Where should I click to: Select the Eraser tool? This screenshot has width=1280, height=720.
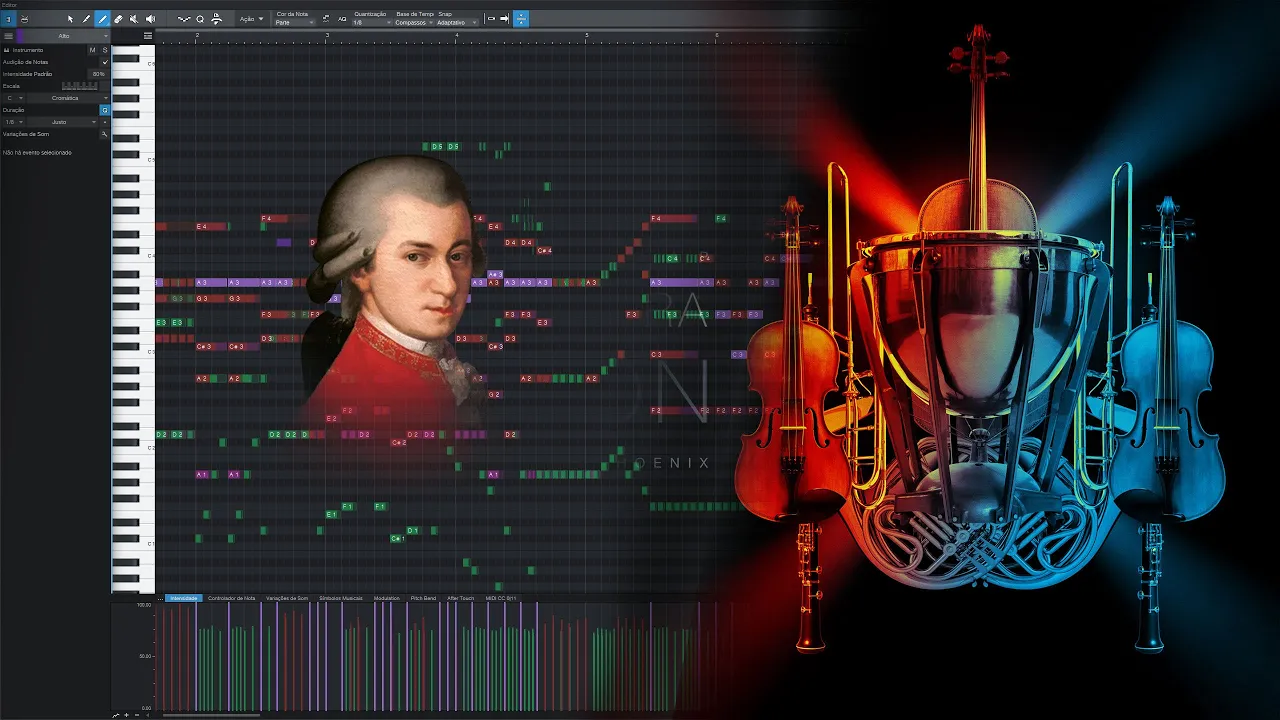[118, 19]
